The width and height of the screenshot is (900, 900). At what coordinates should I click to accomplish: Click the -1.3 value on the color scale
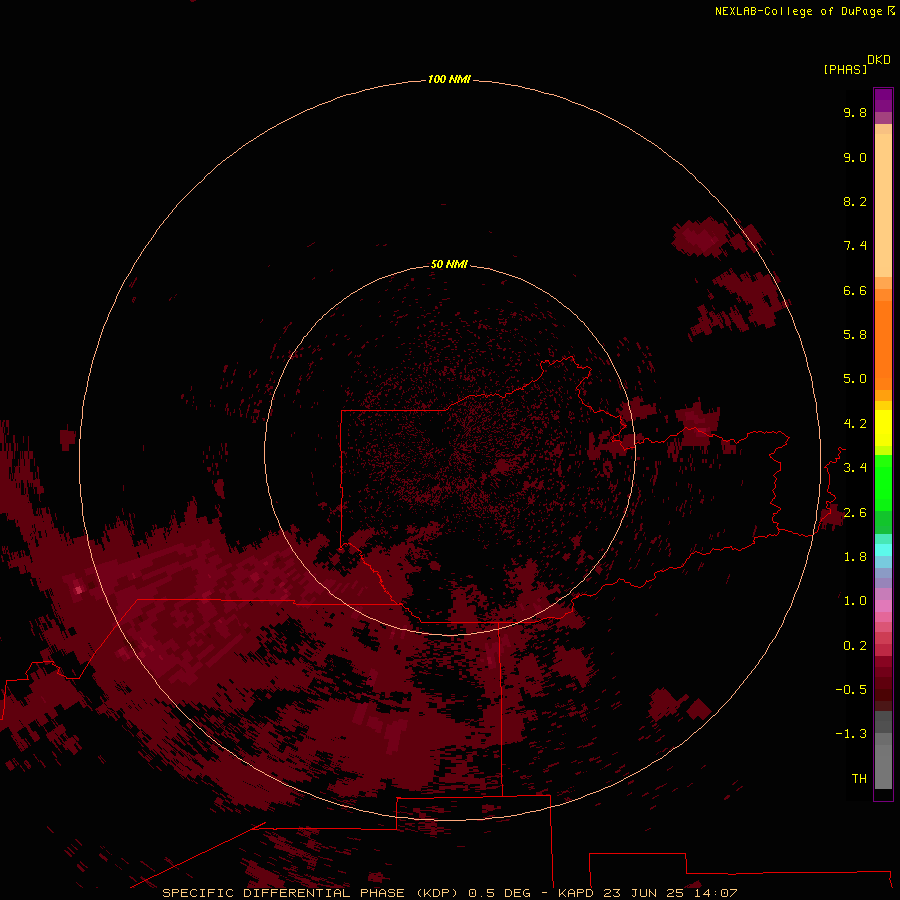click(x=851, y=734)
